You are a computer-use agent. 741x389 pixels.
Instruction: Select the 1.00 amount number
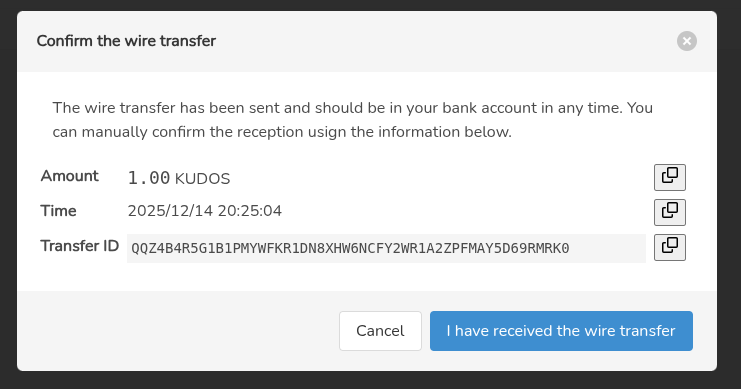tap(149, 178)
